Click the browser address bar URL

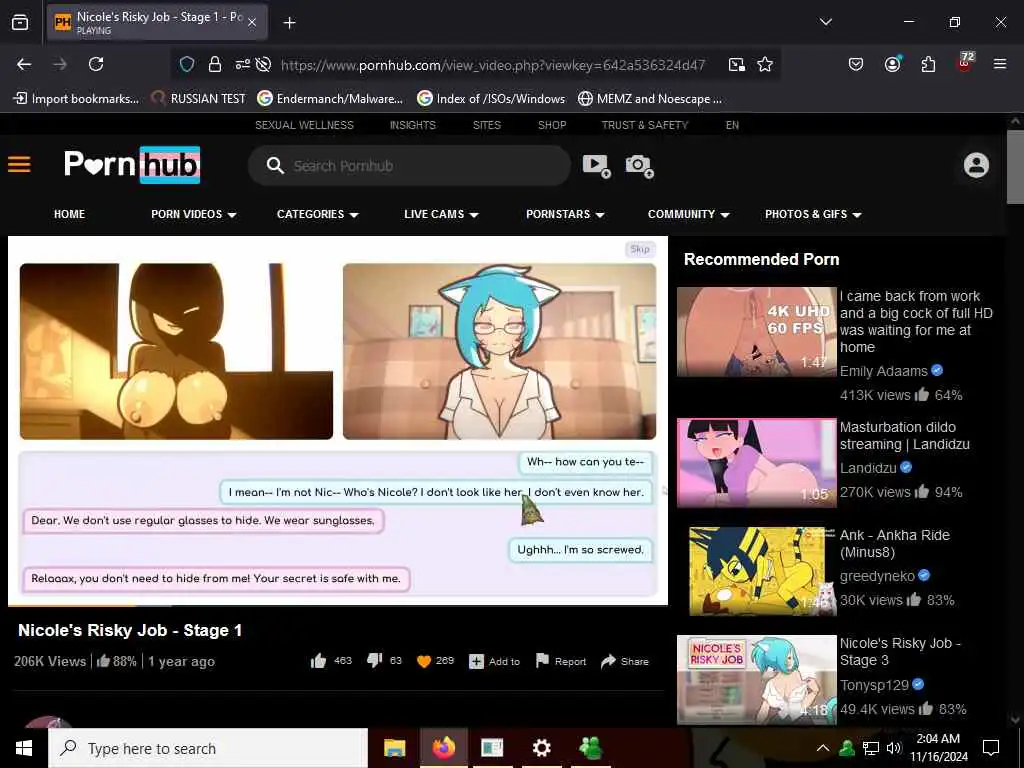coord(492,65)
